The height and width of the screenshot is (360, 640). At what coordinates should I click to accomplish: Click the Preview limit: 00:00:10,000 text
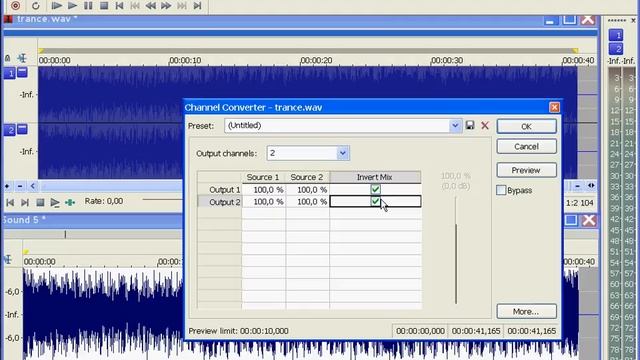point(238,331)
